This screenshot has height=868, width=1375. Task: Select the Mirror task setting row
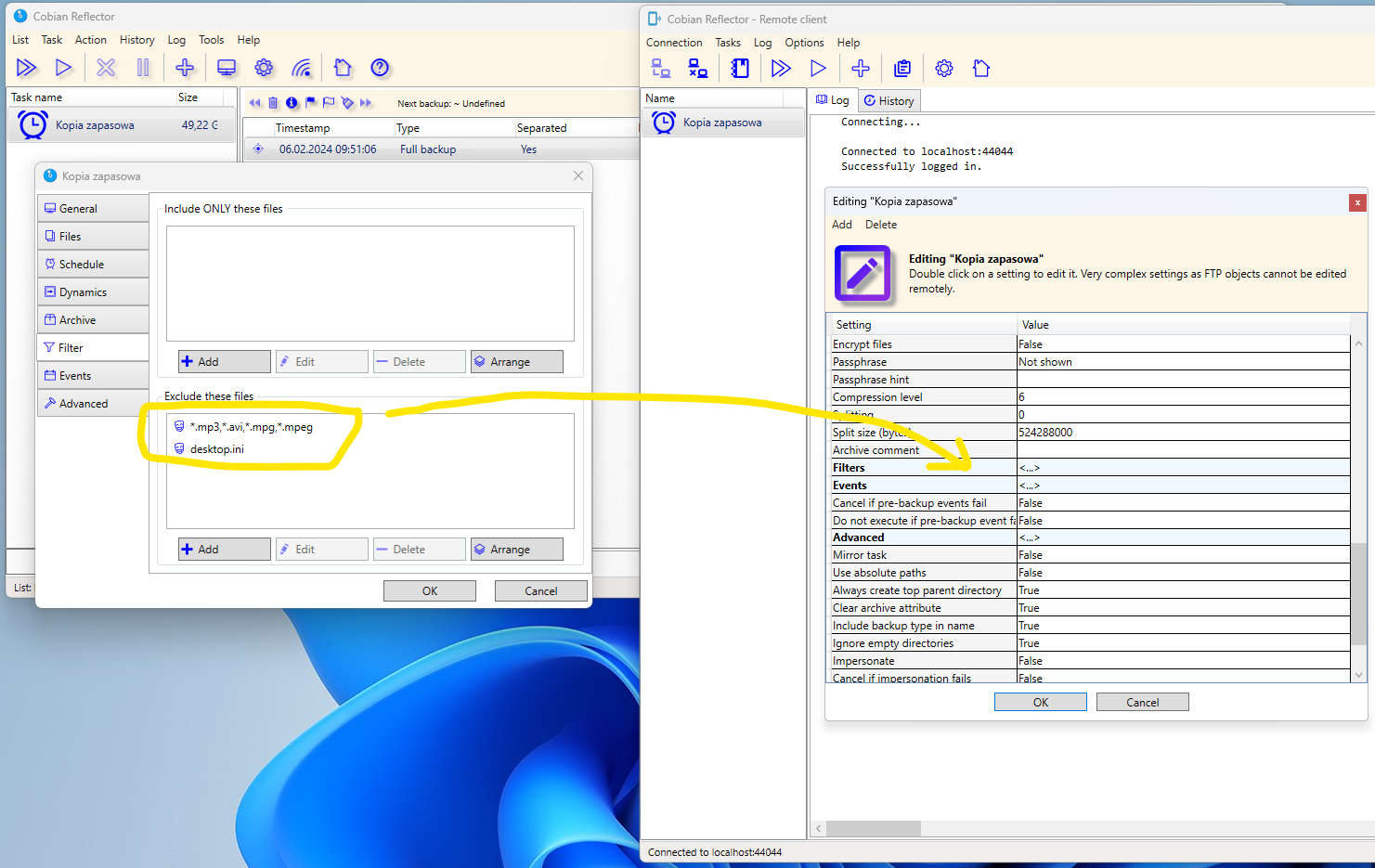pos(1088,555)
